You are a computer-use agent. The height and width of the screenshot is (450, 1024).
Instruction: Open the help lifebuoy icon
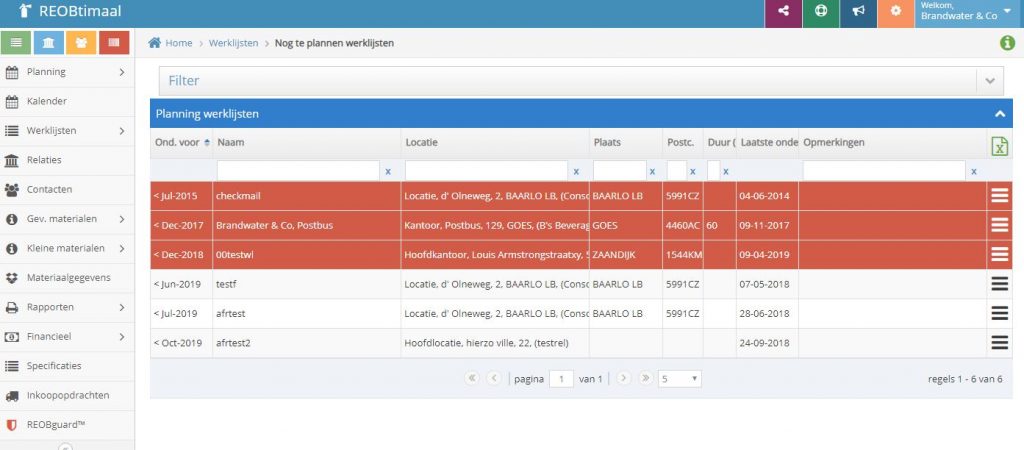coord(821,13)
